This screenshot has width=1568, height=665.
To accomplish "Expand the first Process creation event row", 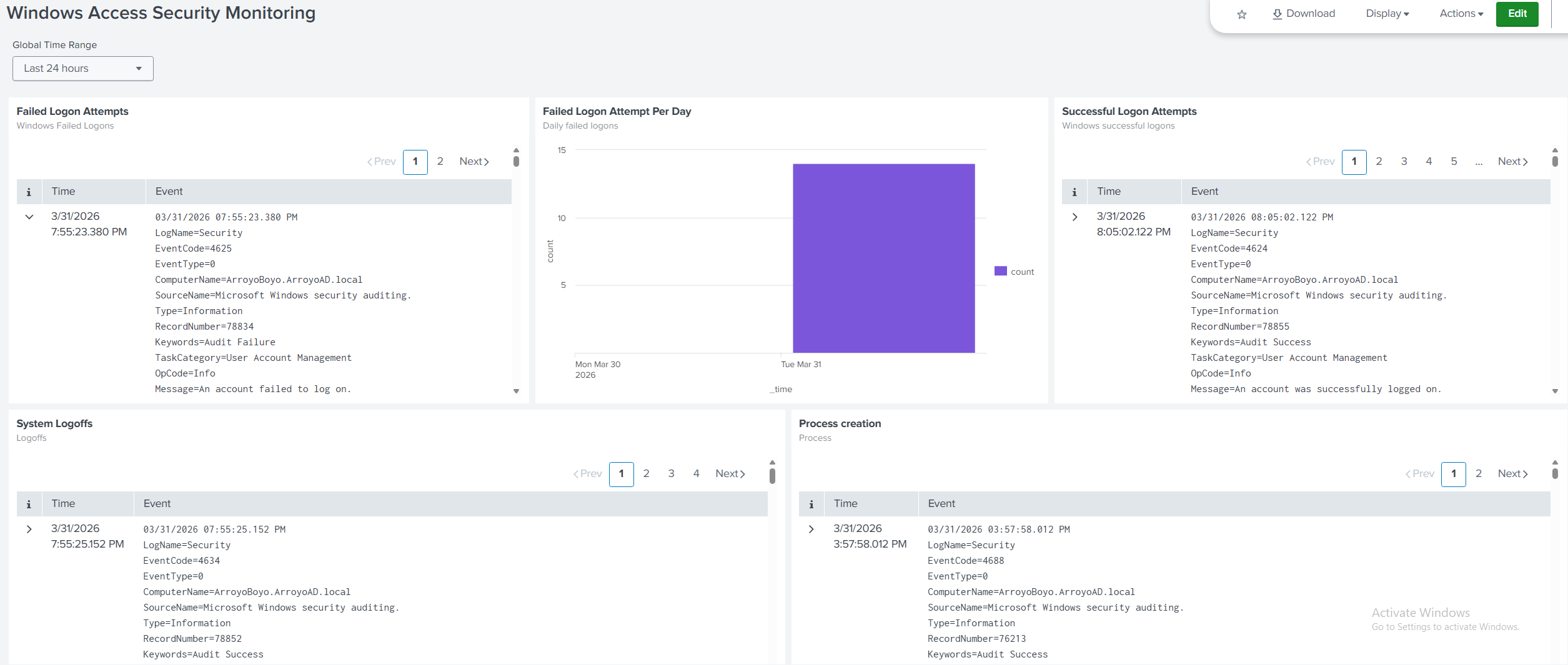I will coord(811,529).
